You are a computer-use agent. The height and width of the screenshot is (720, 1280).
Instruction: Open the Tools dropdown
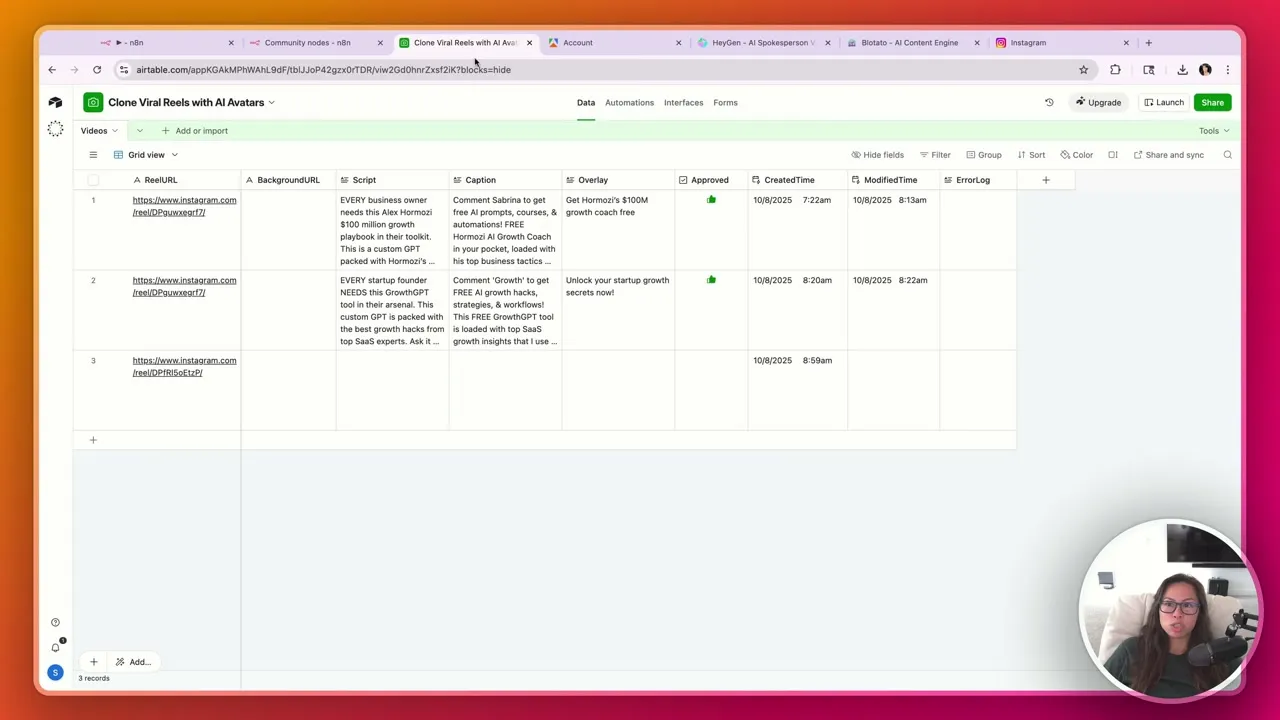pos(1214,131)
